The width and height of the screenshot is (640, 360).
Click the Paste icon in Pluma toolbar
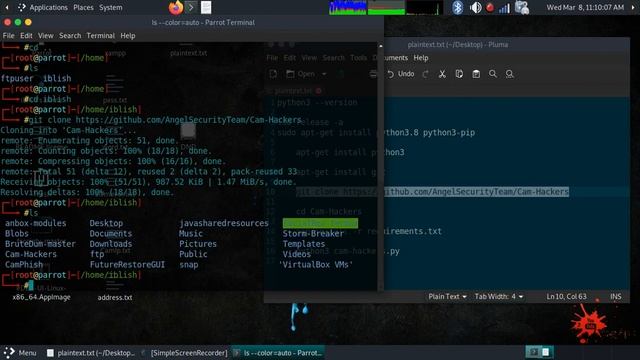tap(476, 74)
